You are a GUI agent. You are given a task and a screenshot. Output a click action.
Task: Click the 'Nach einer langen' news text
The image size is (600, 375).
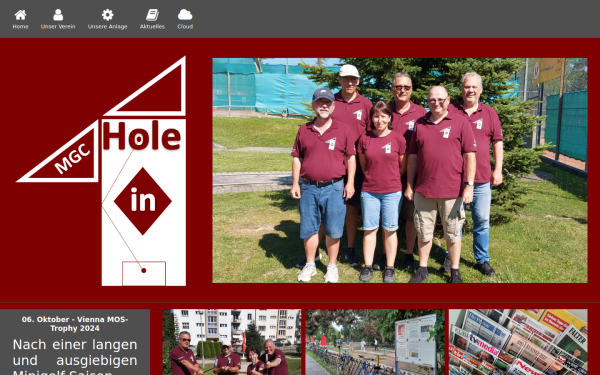[75, 356]
